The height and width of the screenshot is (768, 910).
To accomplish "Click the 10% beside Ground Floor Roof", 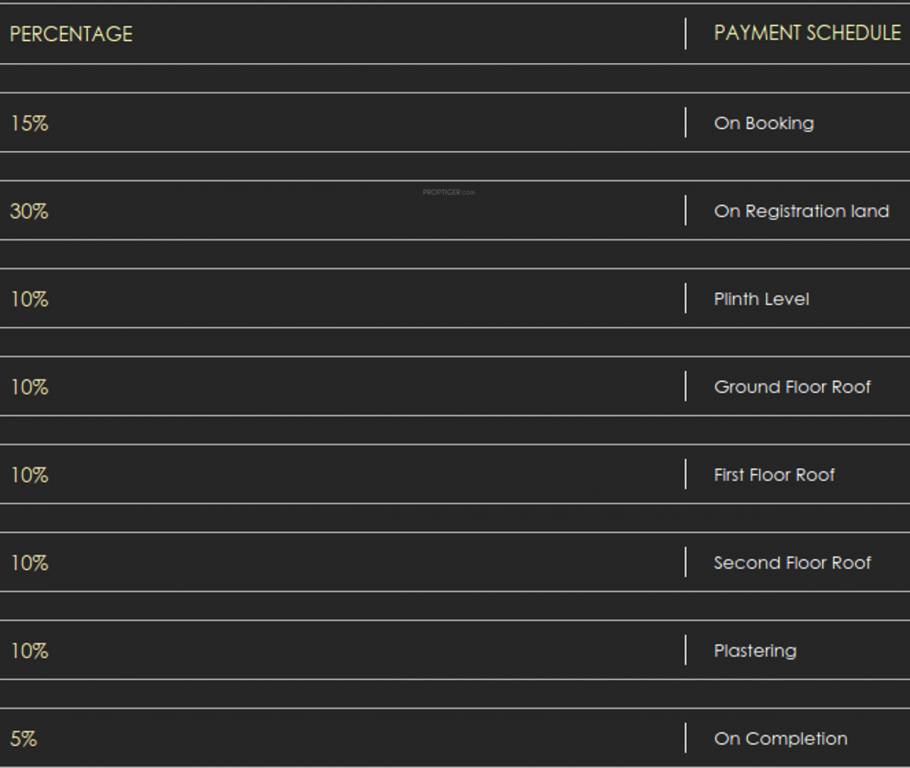I will 30,387.
